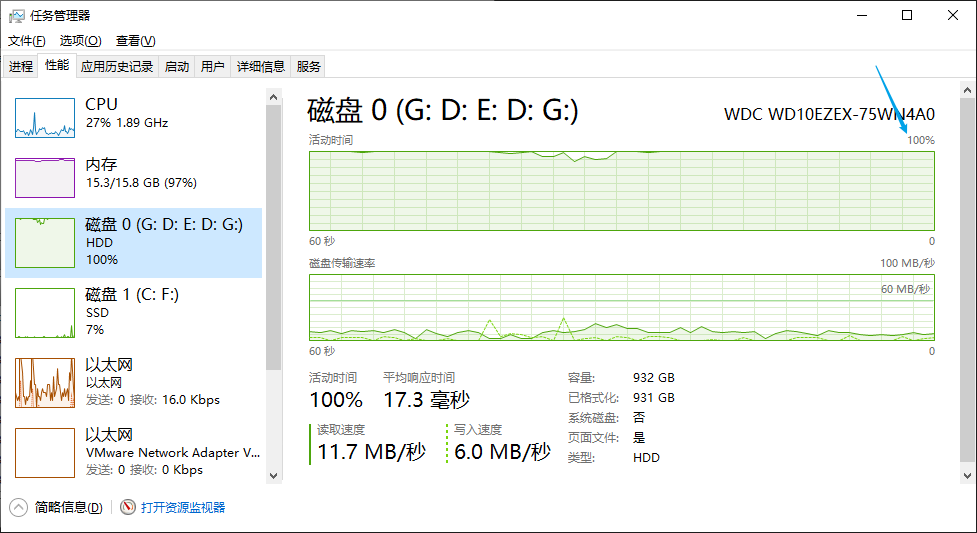Click the first 以太网 network graph thumbnail
This screenshot has height=533, width=977.
pyautogui.click(x=45, y=383)
